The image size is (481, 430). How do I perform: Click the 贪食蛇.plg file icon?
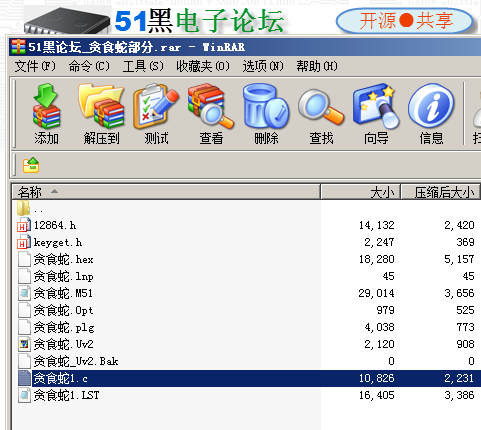[x=24, y=327]
